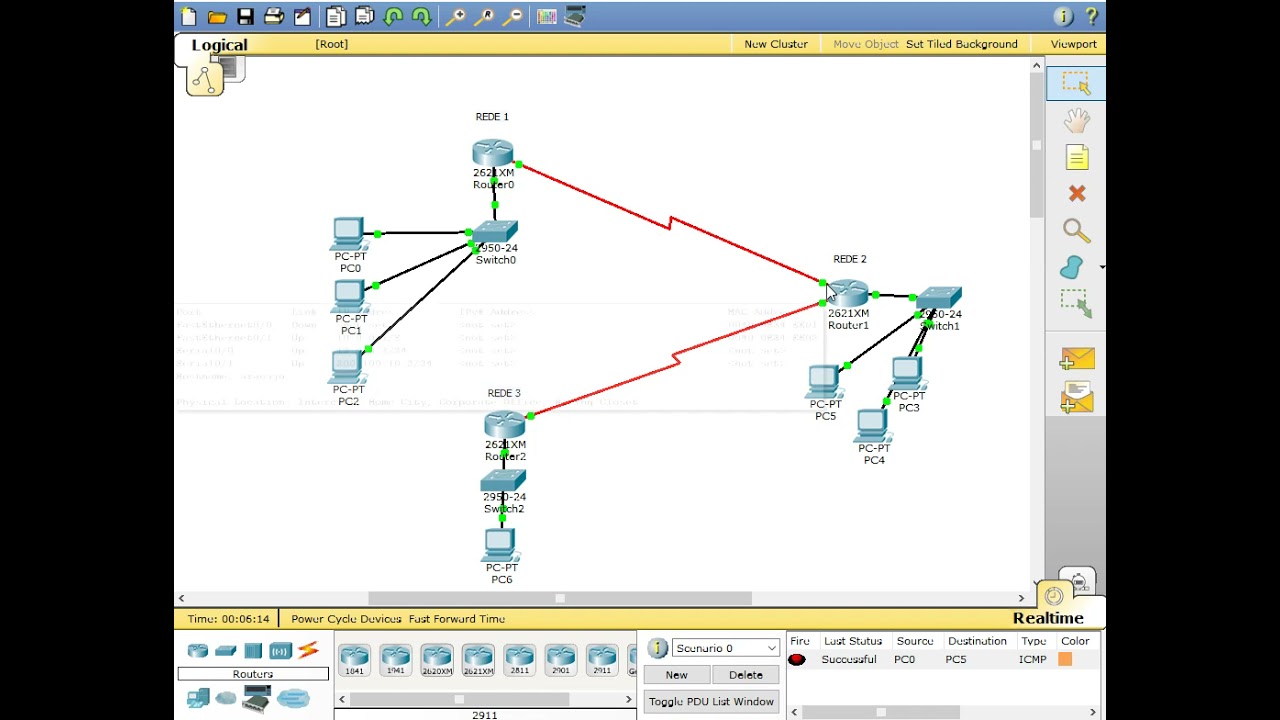This screenshot has height=720, width=1280.
Task: Choose the Multiuser Connection category
Action: click(x=294, y=698)
